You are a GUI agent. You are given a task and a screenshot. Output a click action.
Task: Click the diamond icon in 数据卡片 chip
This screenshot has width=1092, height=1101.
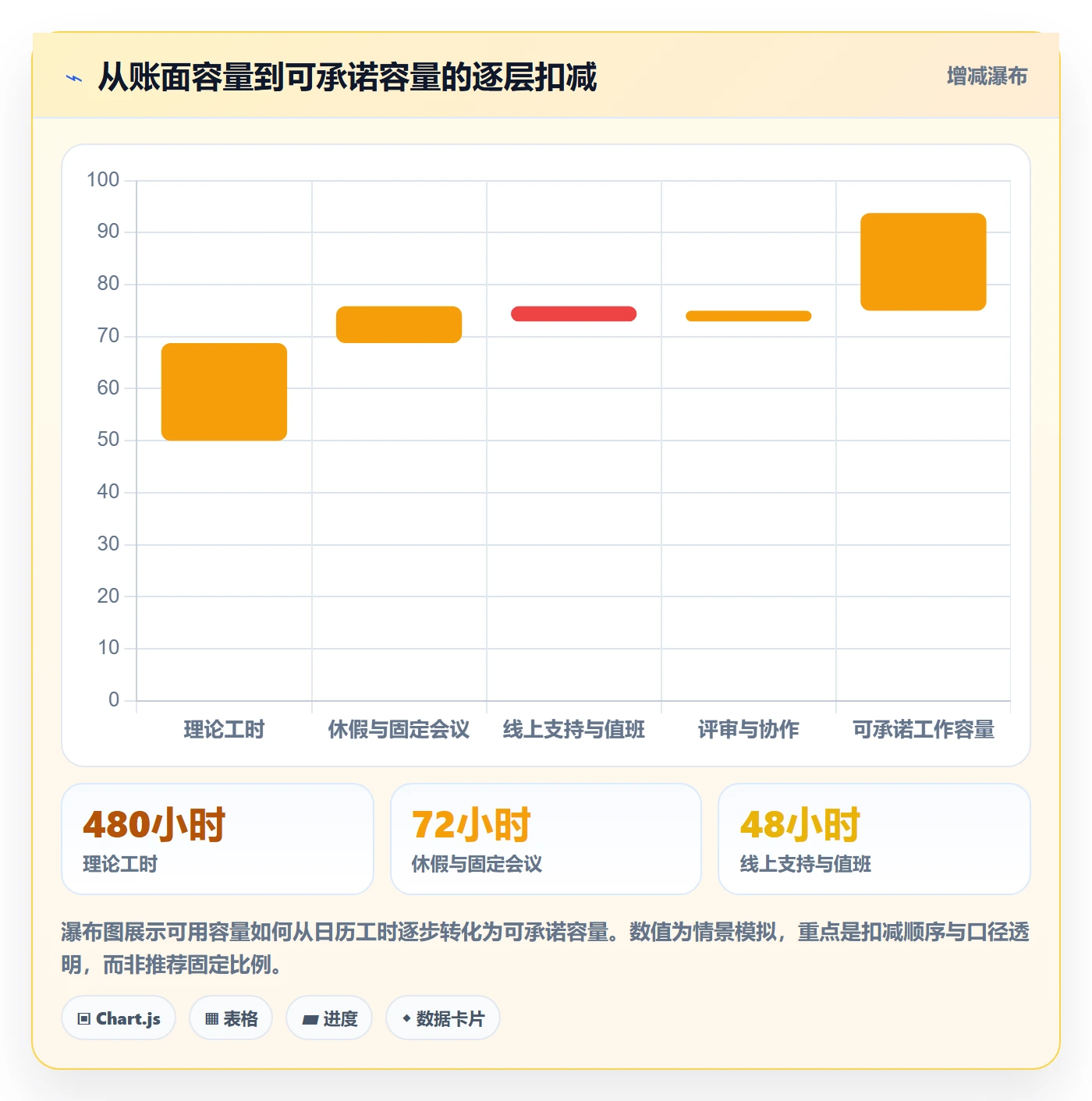pyautogui.click(x=406, y=1018)
